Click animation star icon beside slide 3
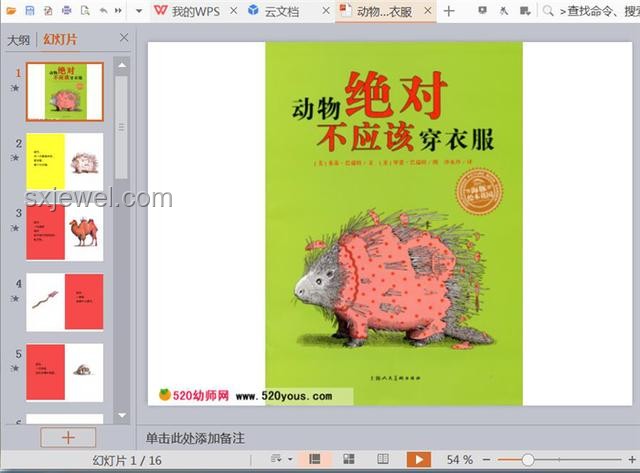The height and width of the screenshot is (473, 640). point(15,228)
